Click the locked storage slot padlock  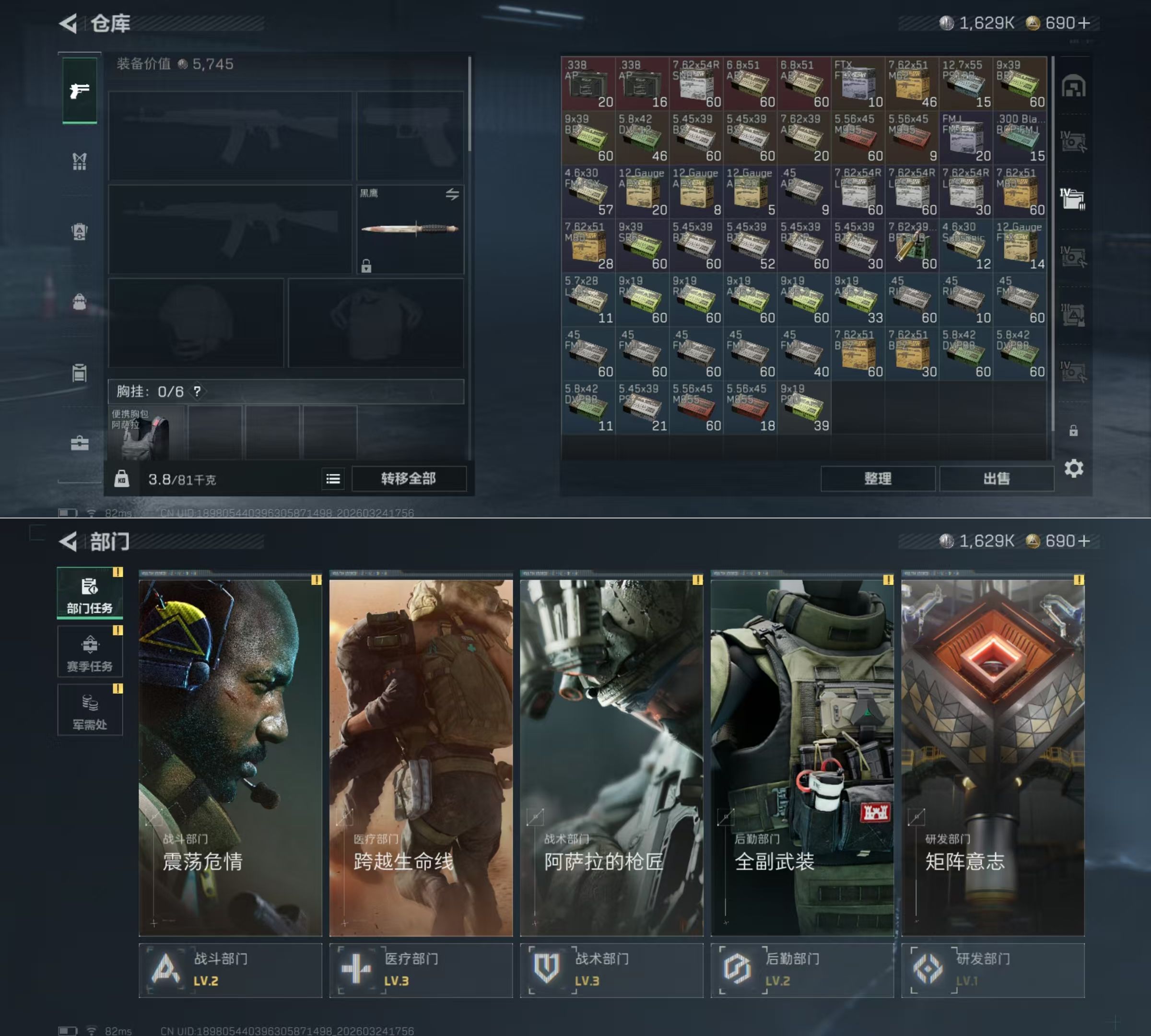[1074, 430]
